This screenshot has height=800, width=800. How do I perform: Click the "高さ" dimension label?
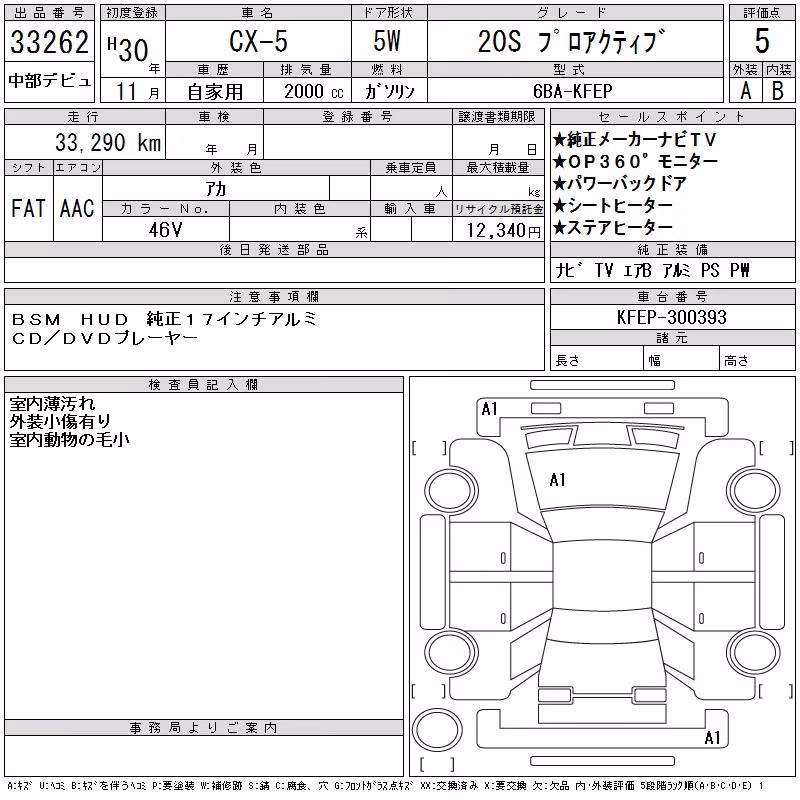pyautogui.click(x=736, y=361)
